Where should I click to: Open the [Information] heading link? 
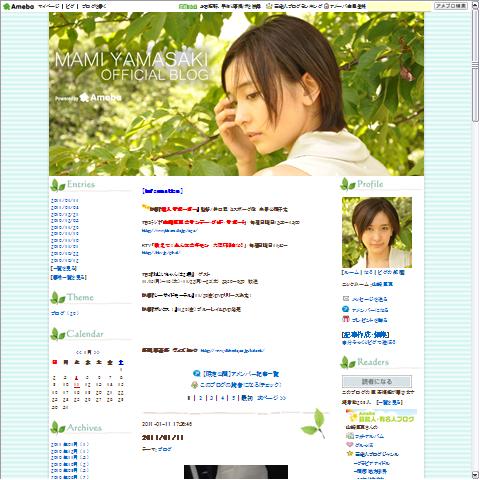[x=162, y=191]
